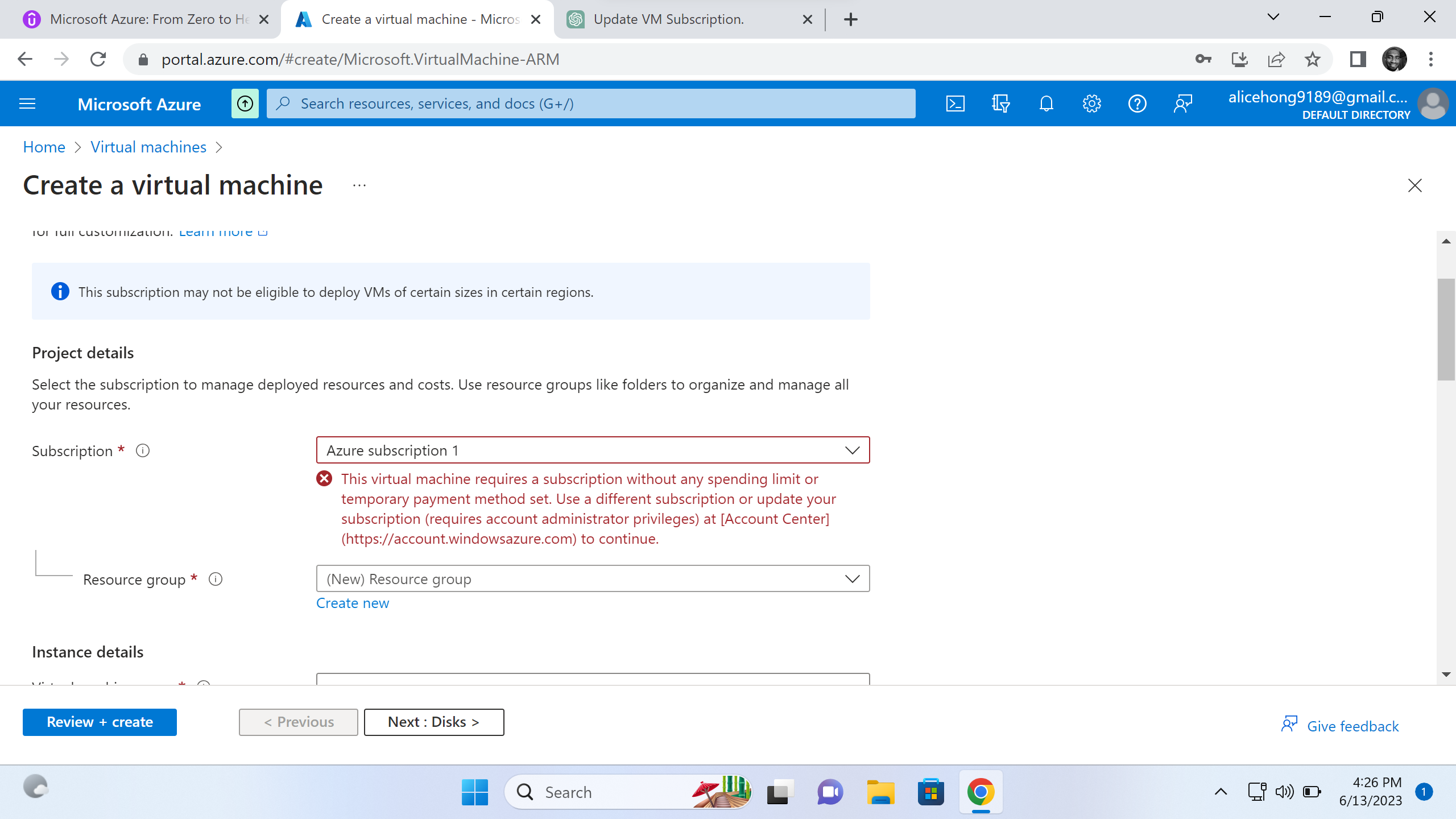This screenshot has width=1456, height=819.
Task: Click the Azure search resources field
Action: pos(591,104)
